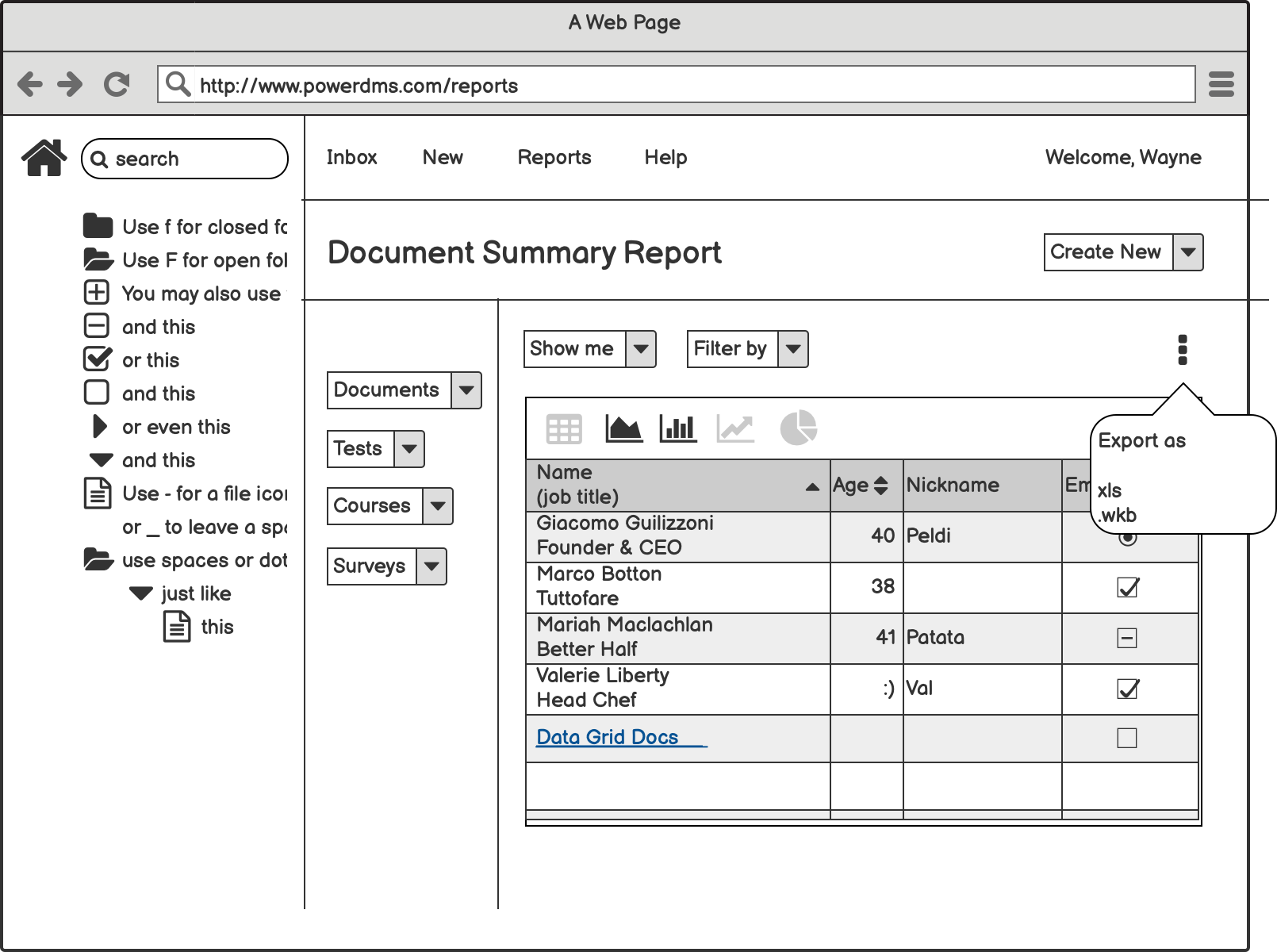The height and width of the screenshot is (952, 1277).
Task: Switch to area chart view
Action: (x=623, y=428)
